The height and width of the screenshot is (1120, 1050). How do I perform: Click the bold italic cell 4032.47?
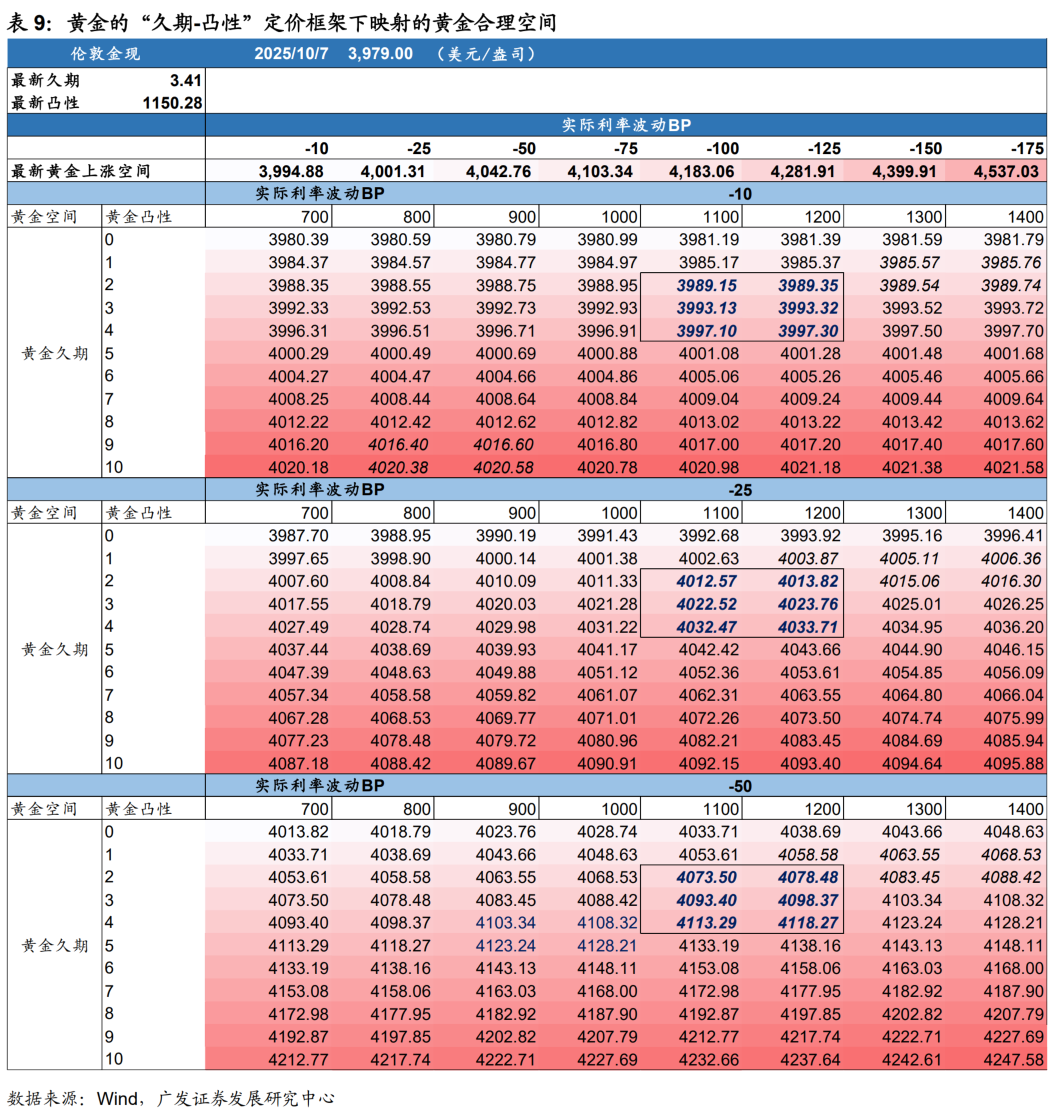[708, 626]
